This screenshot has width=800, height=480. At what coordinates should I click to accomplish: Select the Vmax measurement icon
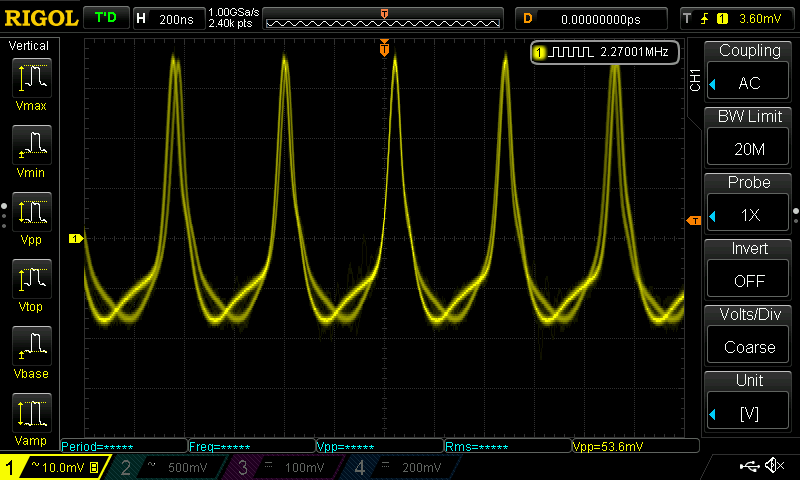pyautogui.click(x=32, y=78)
